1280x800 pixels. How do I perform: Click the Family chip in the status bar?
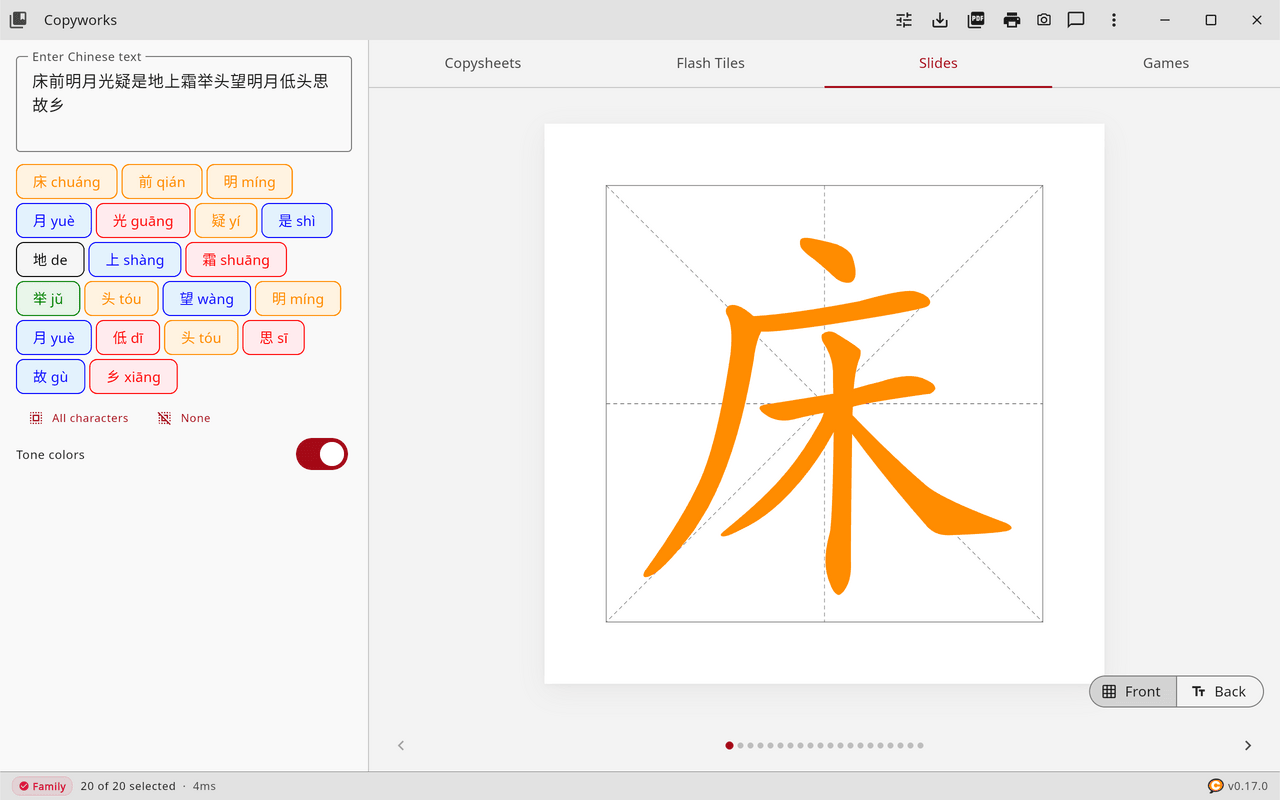[x=42, y=786]
